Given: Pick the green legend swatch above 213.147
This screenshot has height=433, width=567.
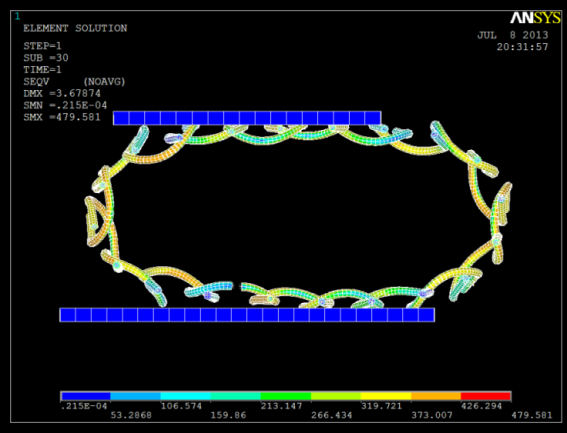Looking at the screenshot, I should 286,396.
